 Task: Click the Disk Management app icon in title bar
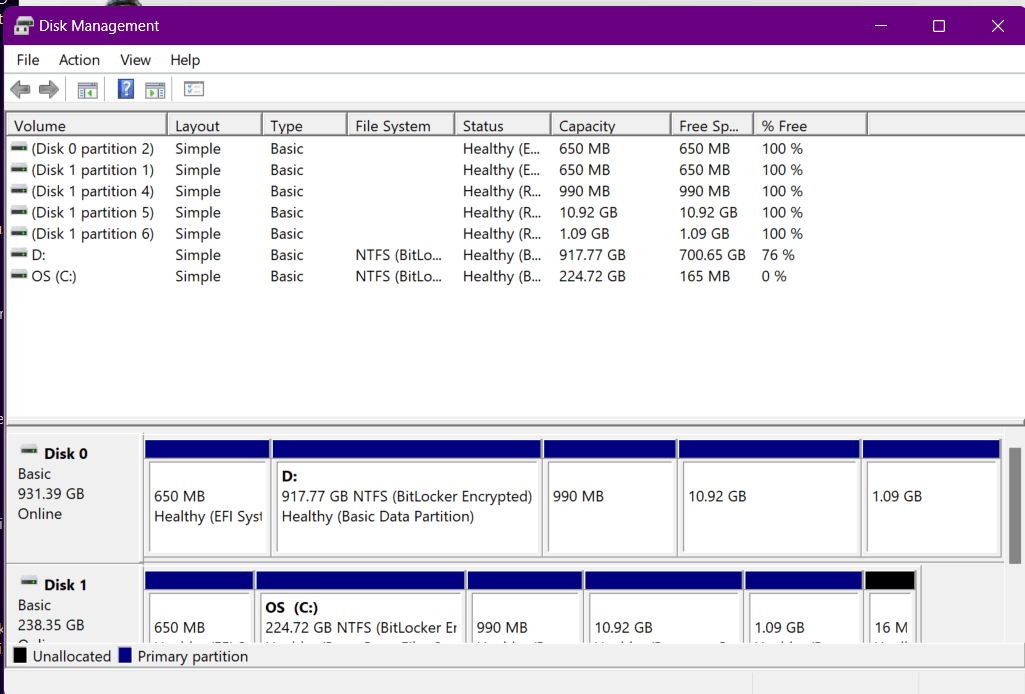[x=24, y=25]
